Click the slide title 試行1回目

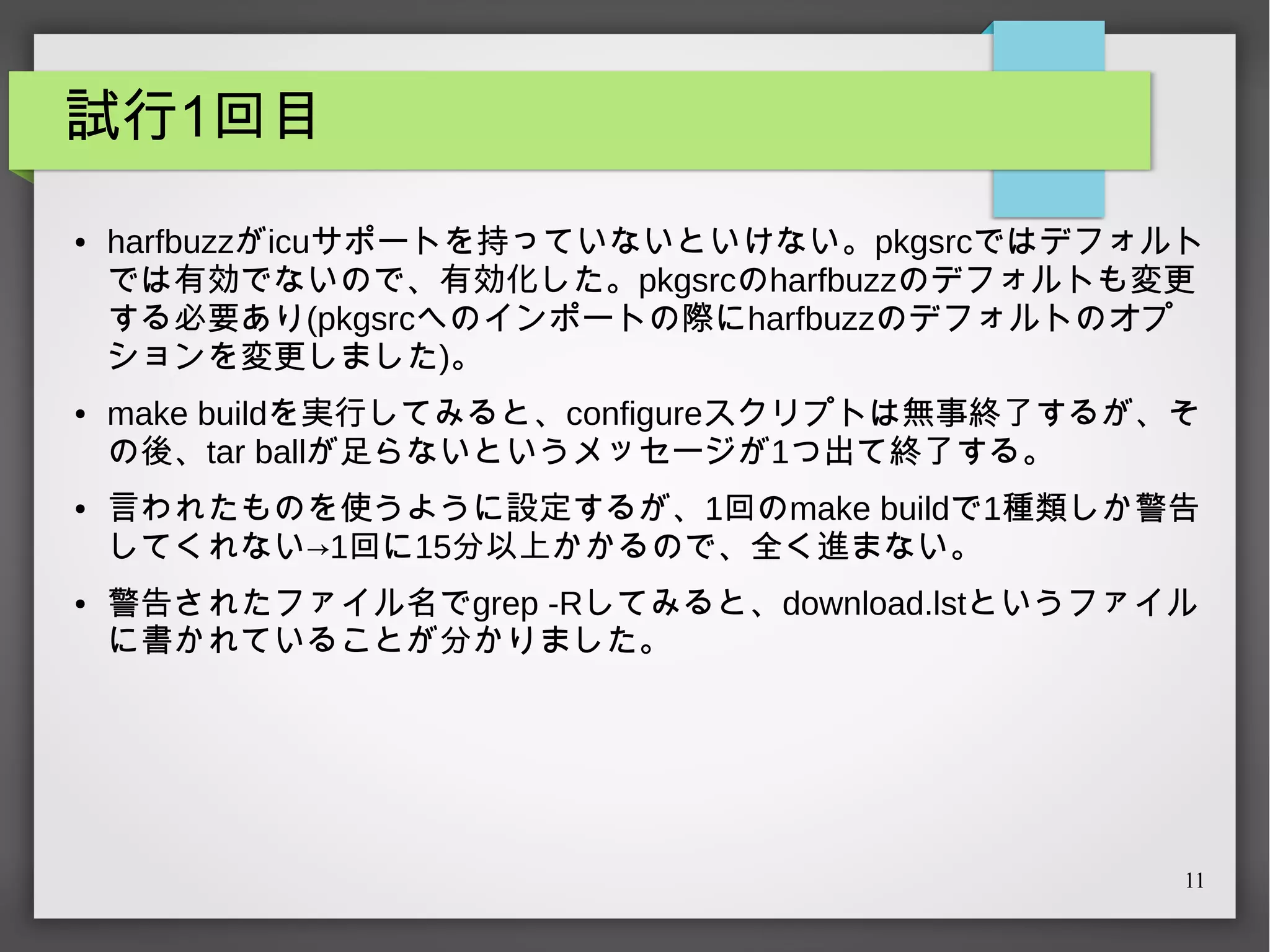coord(192,115)
